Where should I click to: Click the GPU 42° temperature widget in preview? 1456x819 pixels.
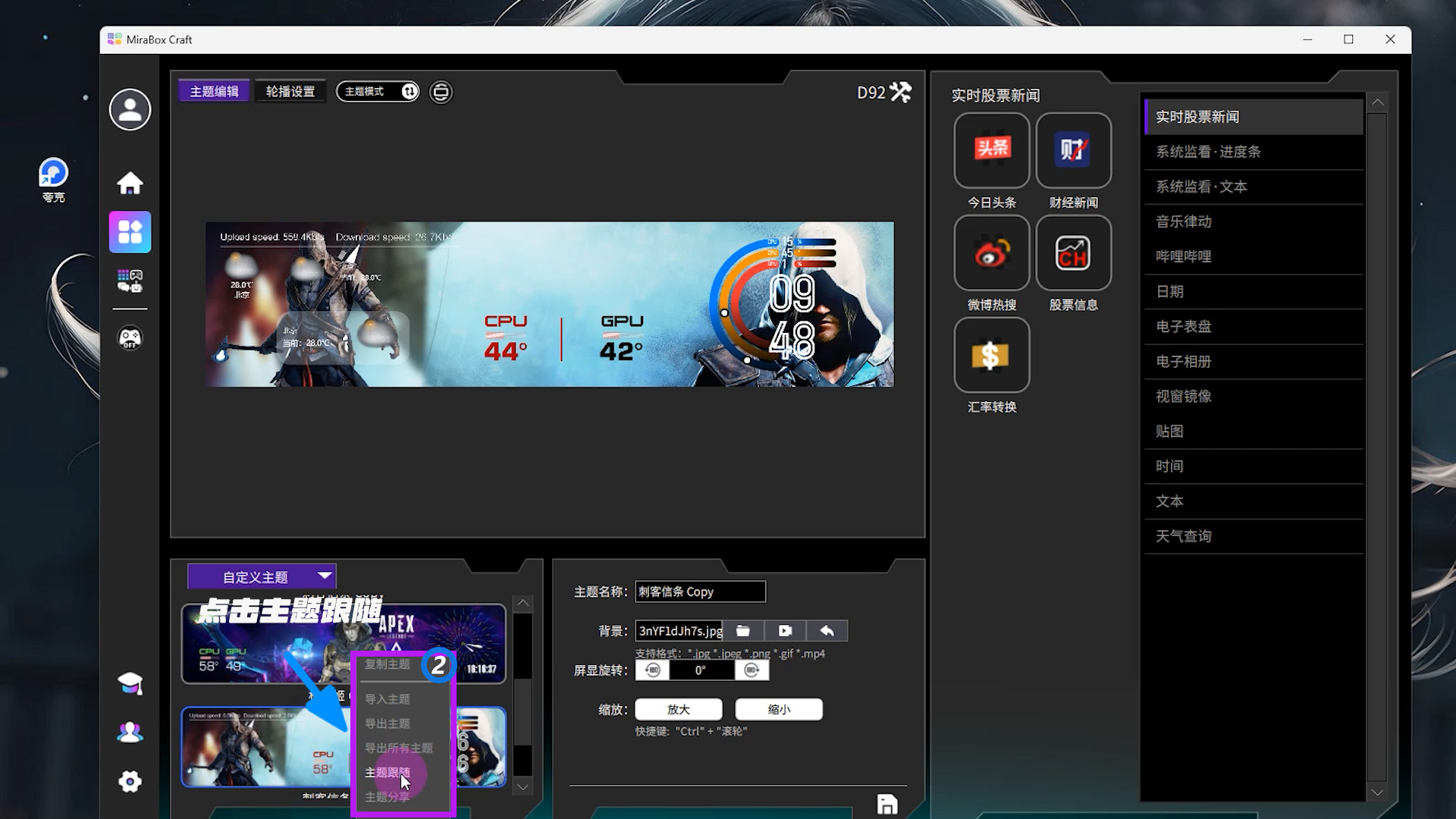pos(622,338)
